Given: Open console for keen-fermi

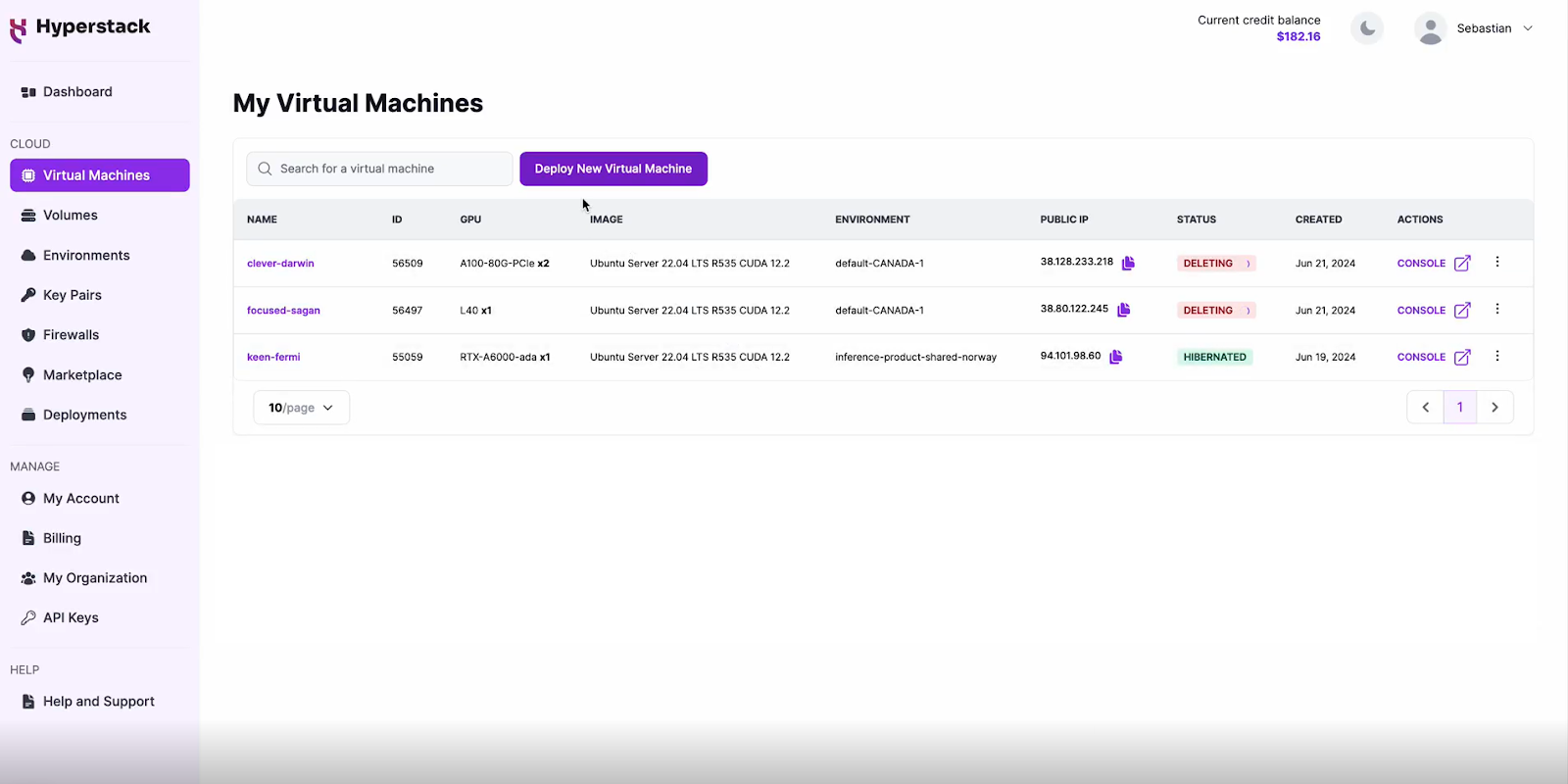Looking at the screenshot, I should 1434,358.
